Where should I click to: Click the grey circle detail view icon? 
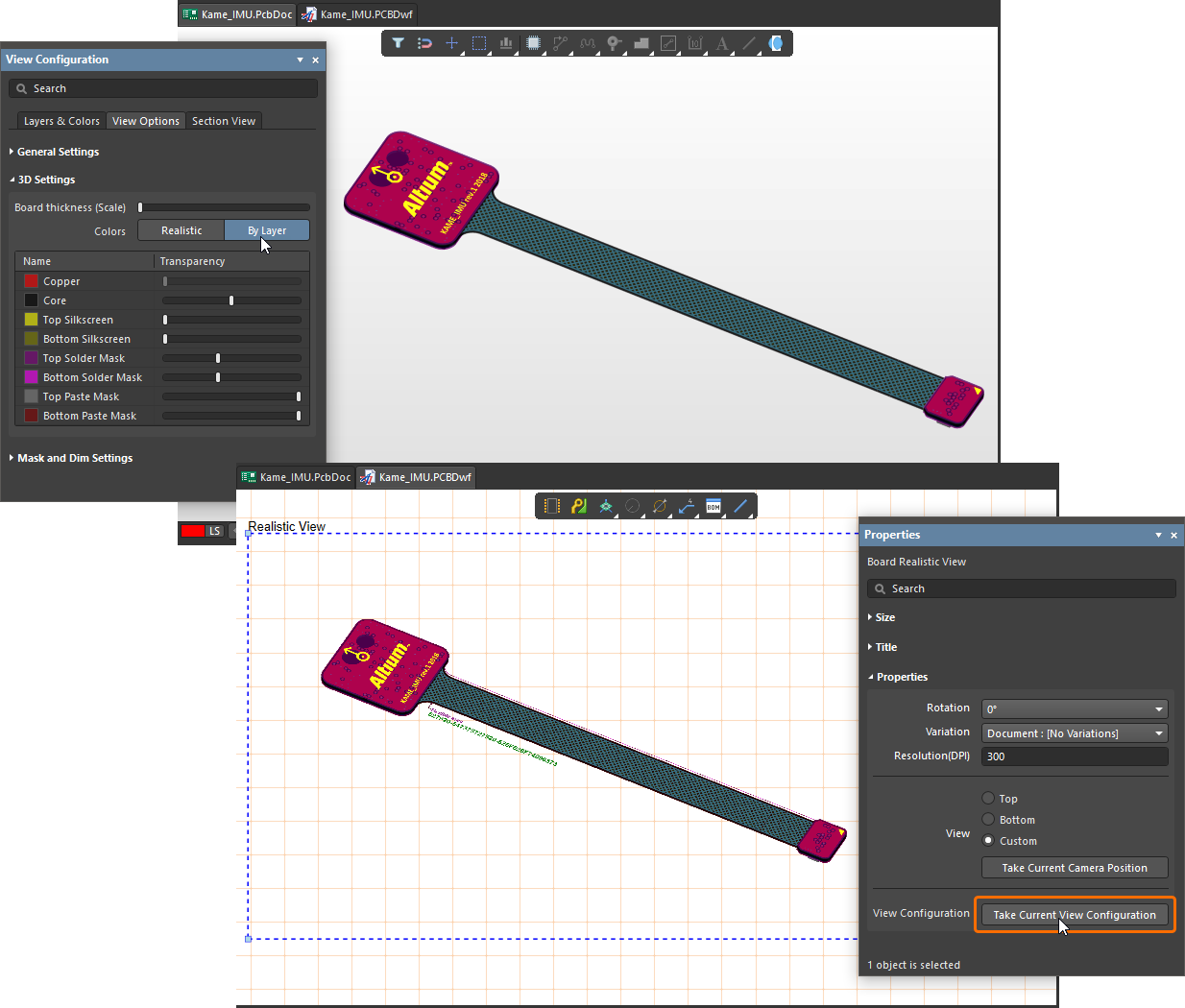[633, 506]
